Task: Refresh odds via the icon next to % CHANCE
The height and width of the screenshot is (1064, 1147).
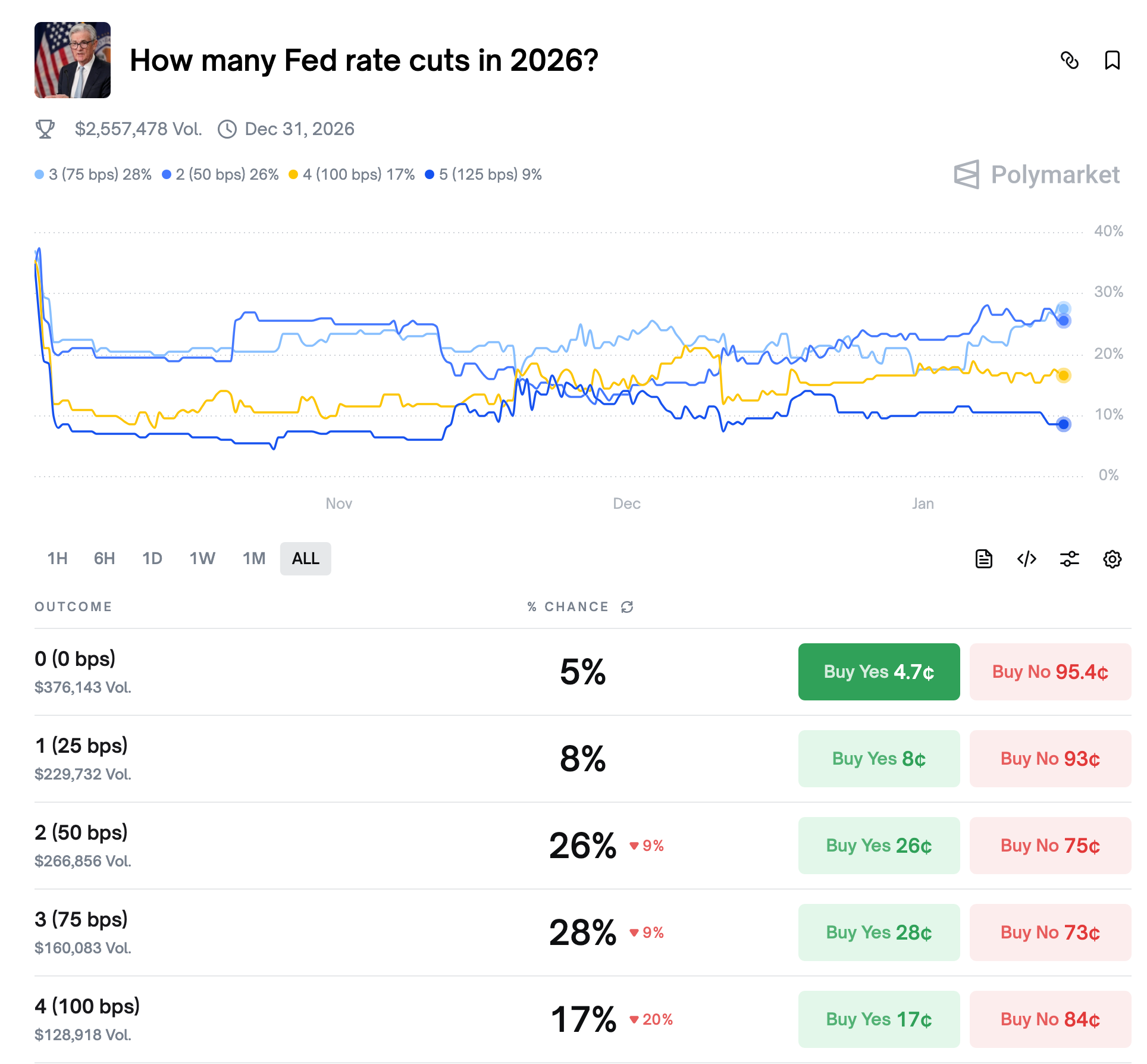Action: coord(626,607)
